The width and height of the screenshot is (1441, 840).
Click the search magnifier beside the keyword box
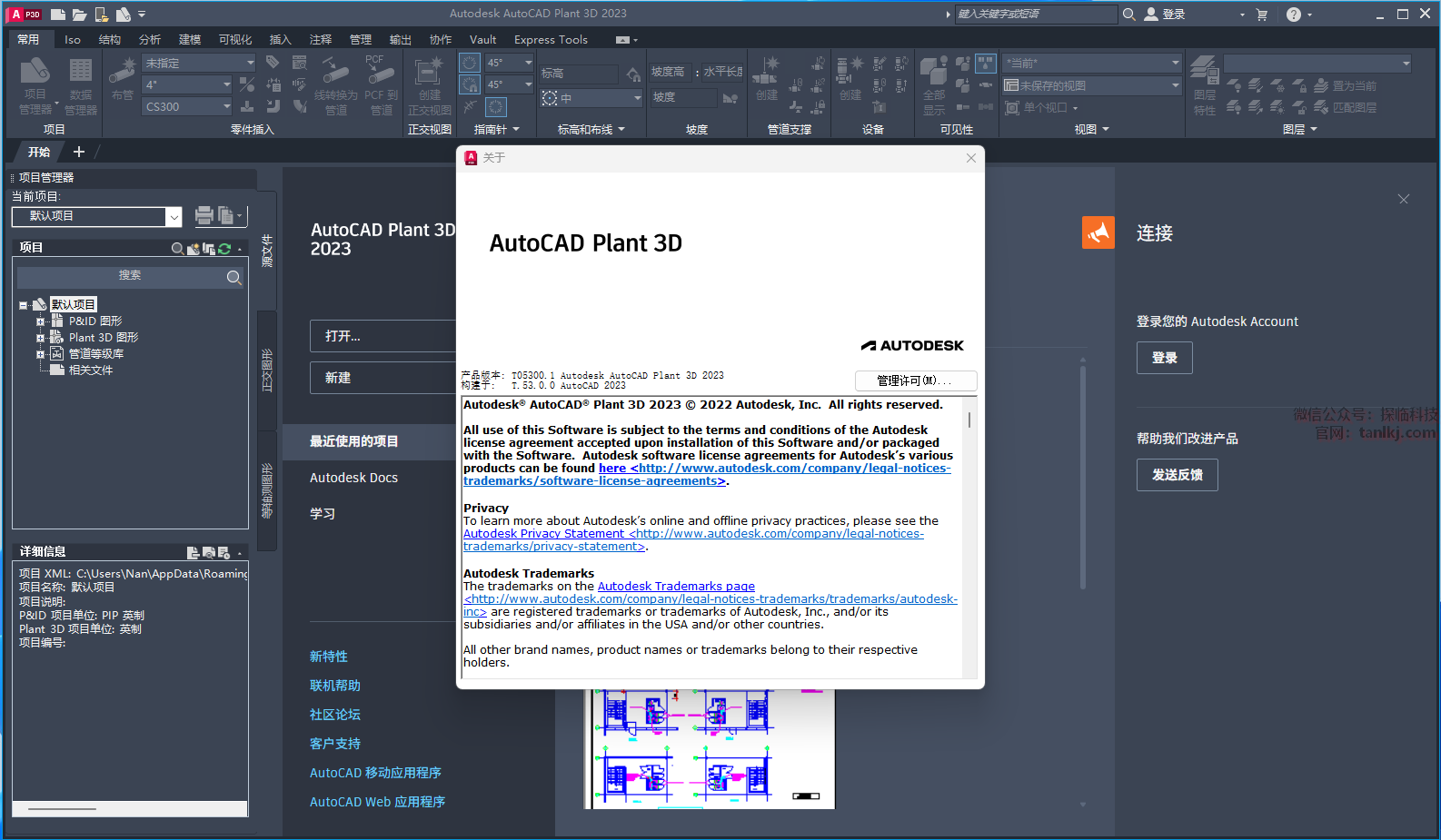point(1129,14)
